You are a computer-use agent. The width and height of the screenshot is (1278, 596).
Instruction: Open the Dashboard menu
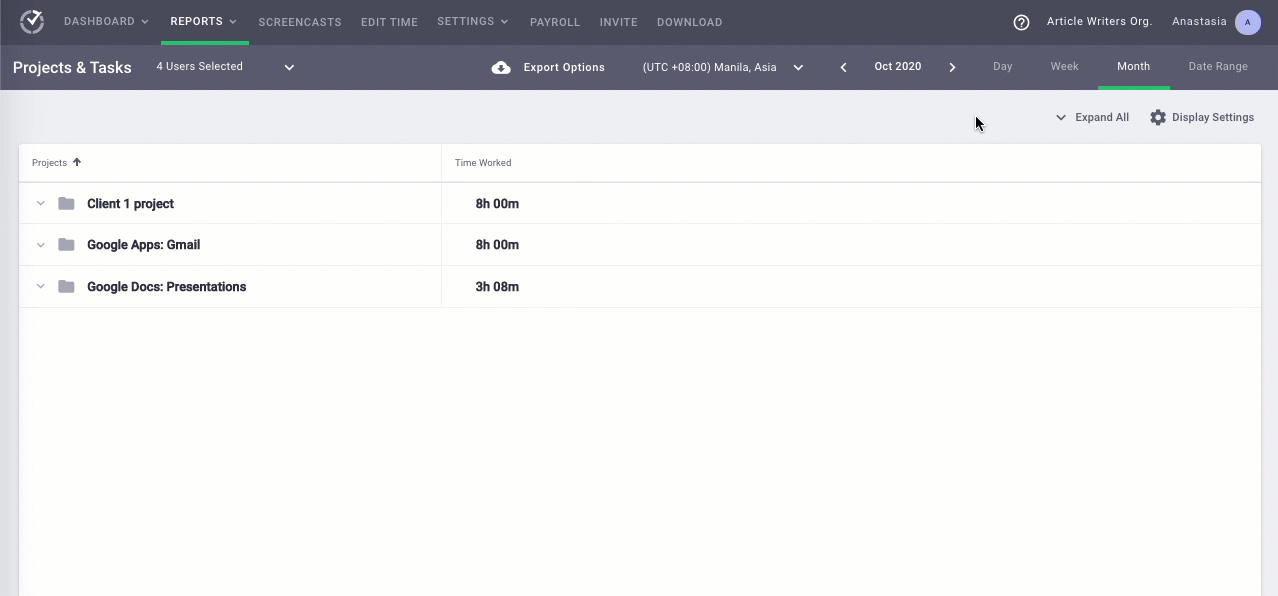pos(106,22)
